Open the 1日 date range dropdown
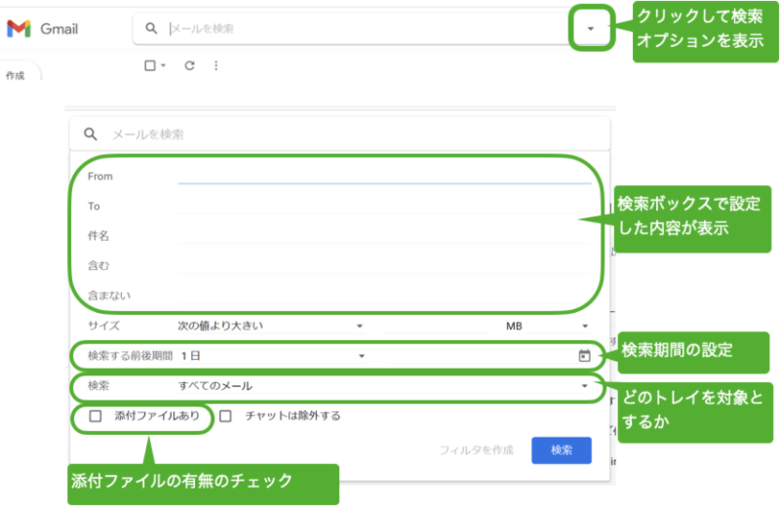The width and height of the screenshot is (780, 506). 272,355
